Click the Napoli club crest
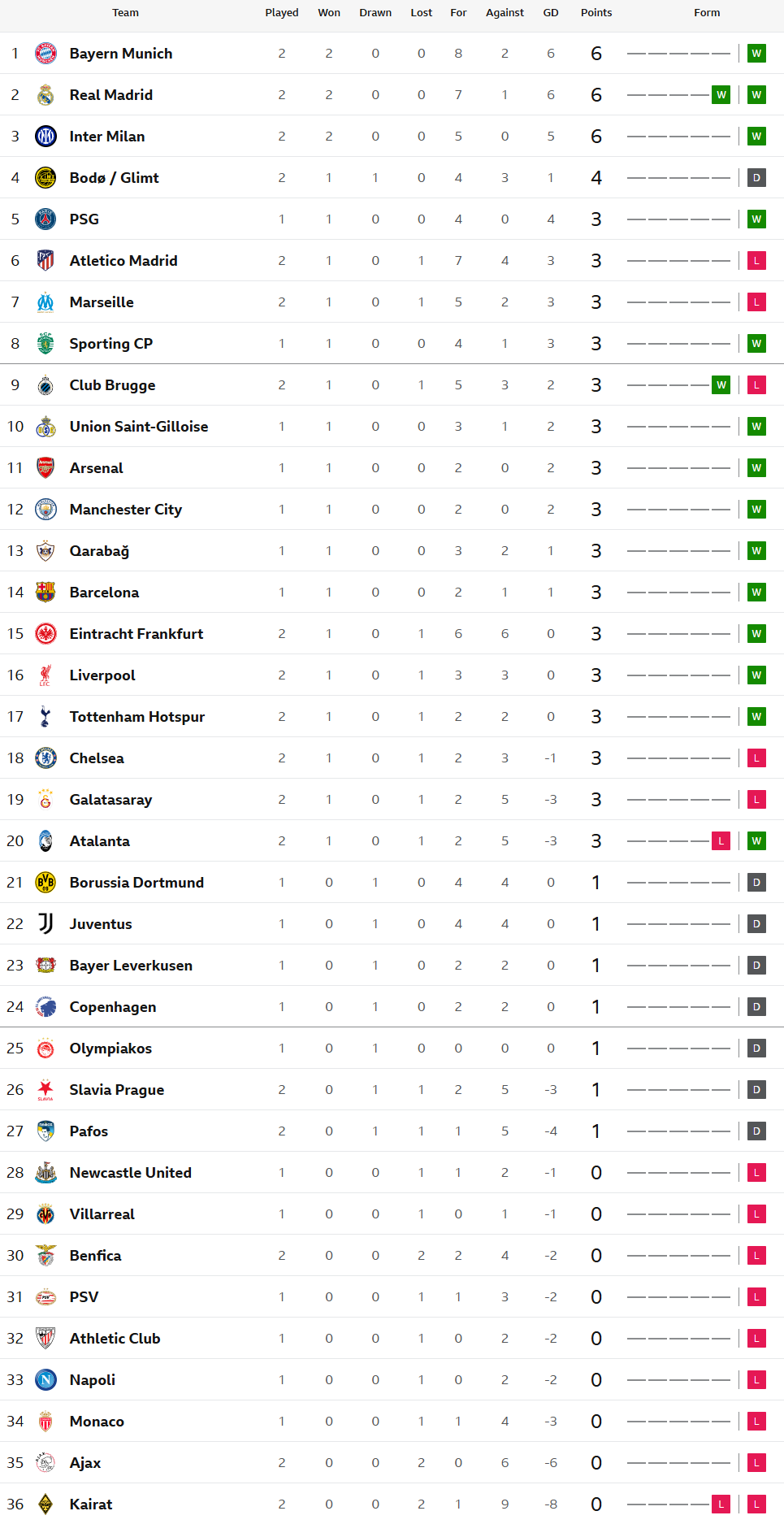The width and height of the screenshot is (784, 1524). coord(45,1380)
